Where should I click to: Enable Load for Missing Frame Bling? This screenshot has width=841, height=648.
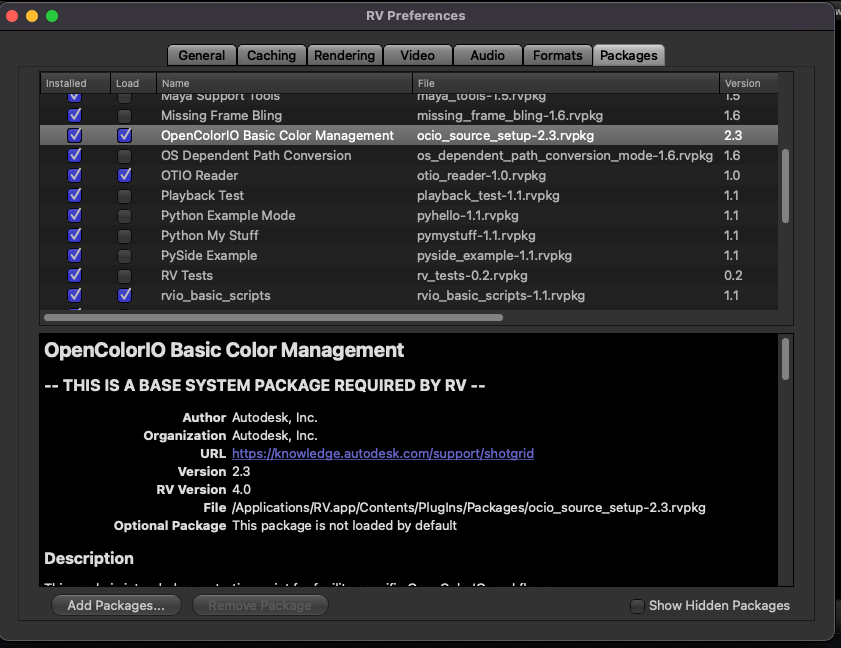click(124, 116)
